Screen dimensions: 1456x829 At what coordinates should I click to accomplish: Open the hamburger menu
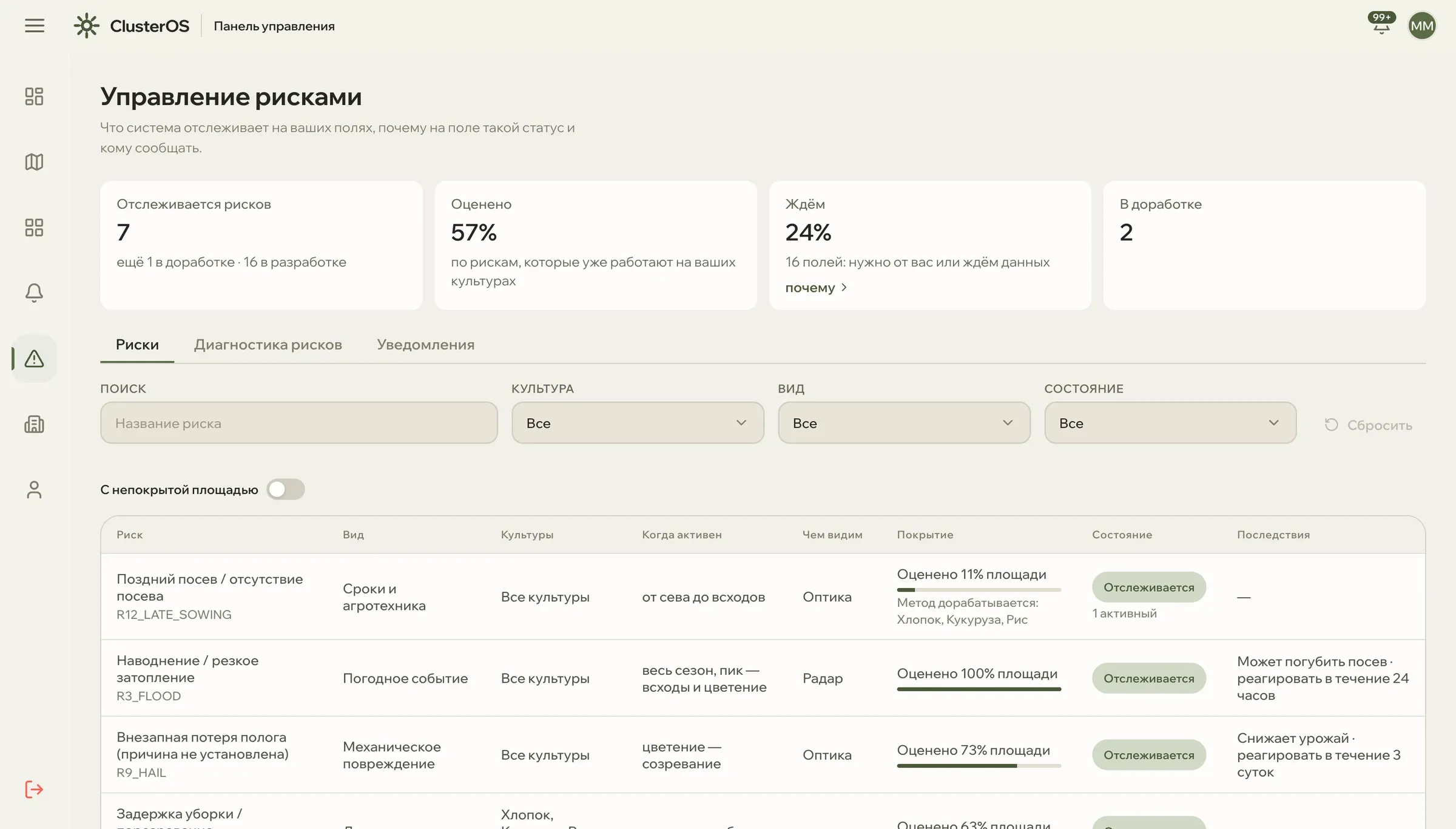tap(35, 25)
